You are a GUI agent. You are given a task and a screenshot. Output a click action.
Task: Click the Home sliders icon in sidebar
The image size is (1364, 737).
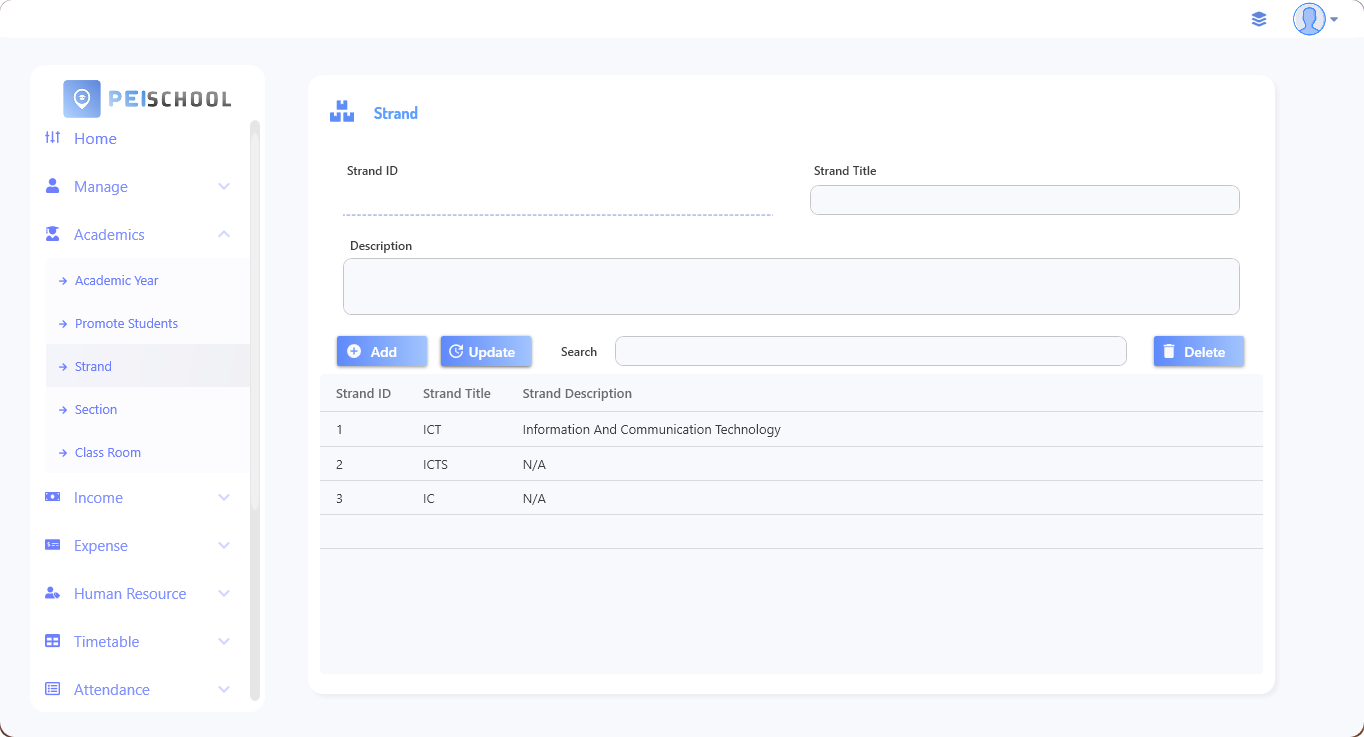[x=53, y=138]
